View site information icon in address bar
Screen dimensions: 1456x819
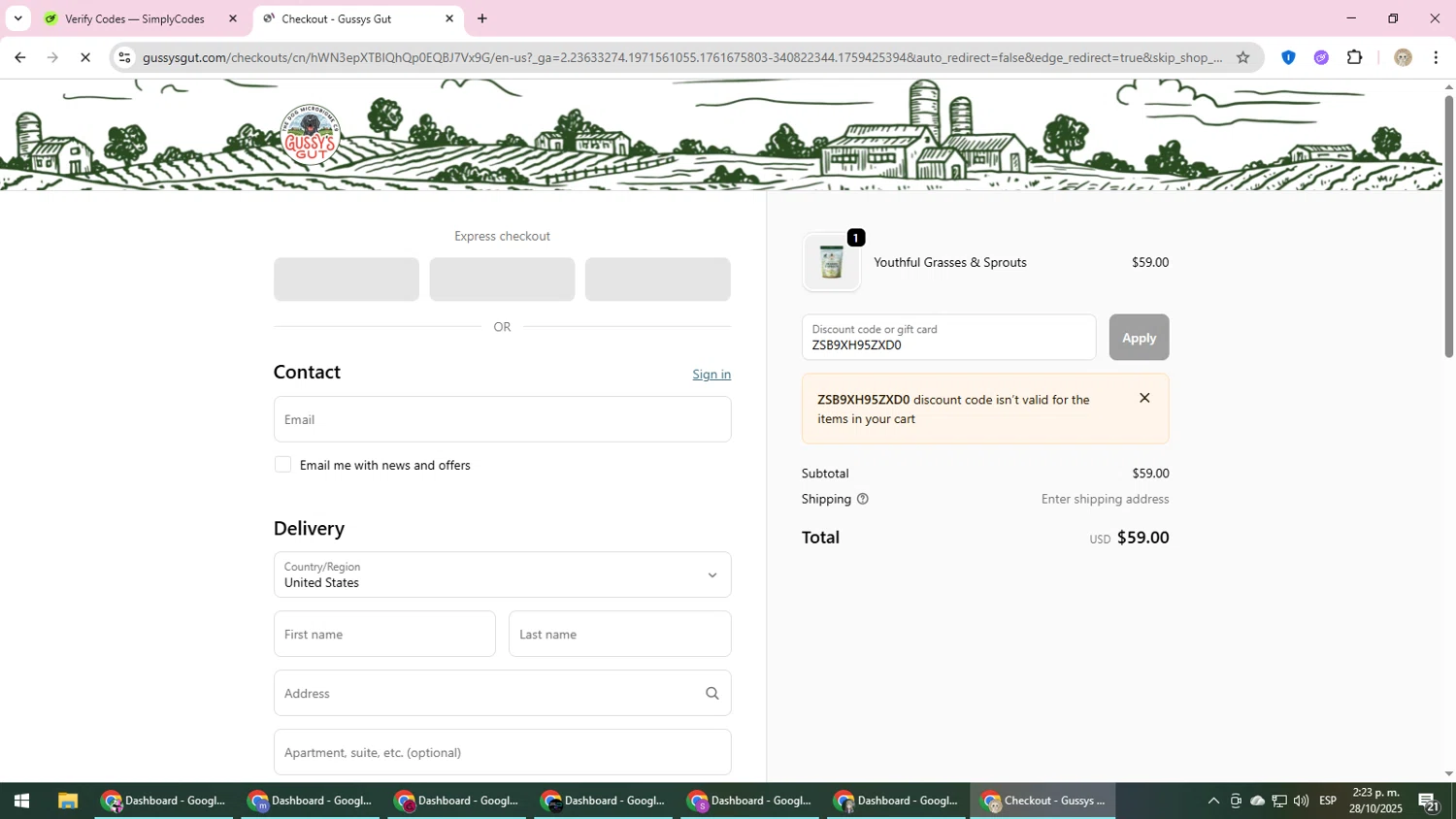pyautogui.click(x=124, y=57)
